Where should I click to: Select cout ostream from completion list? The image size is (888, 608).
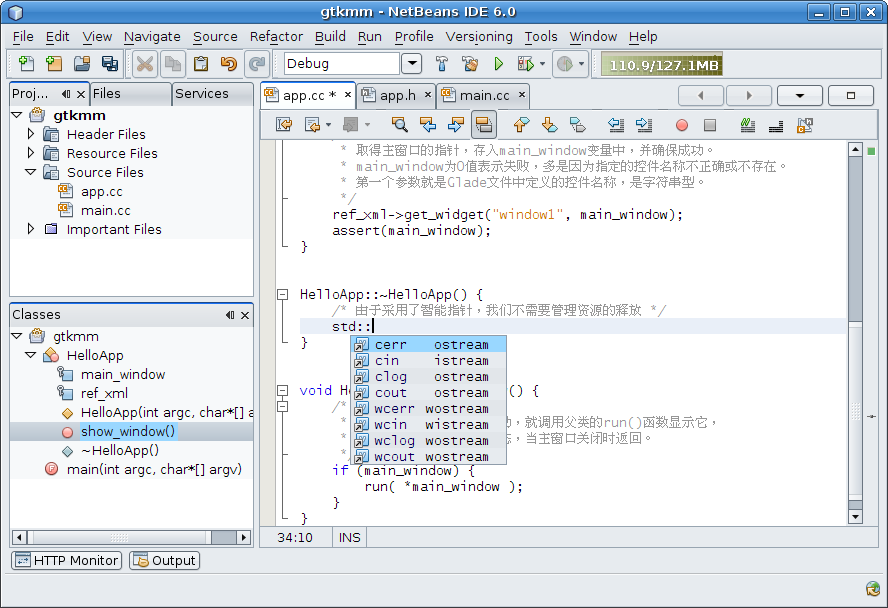[x=429, y=392]
